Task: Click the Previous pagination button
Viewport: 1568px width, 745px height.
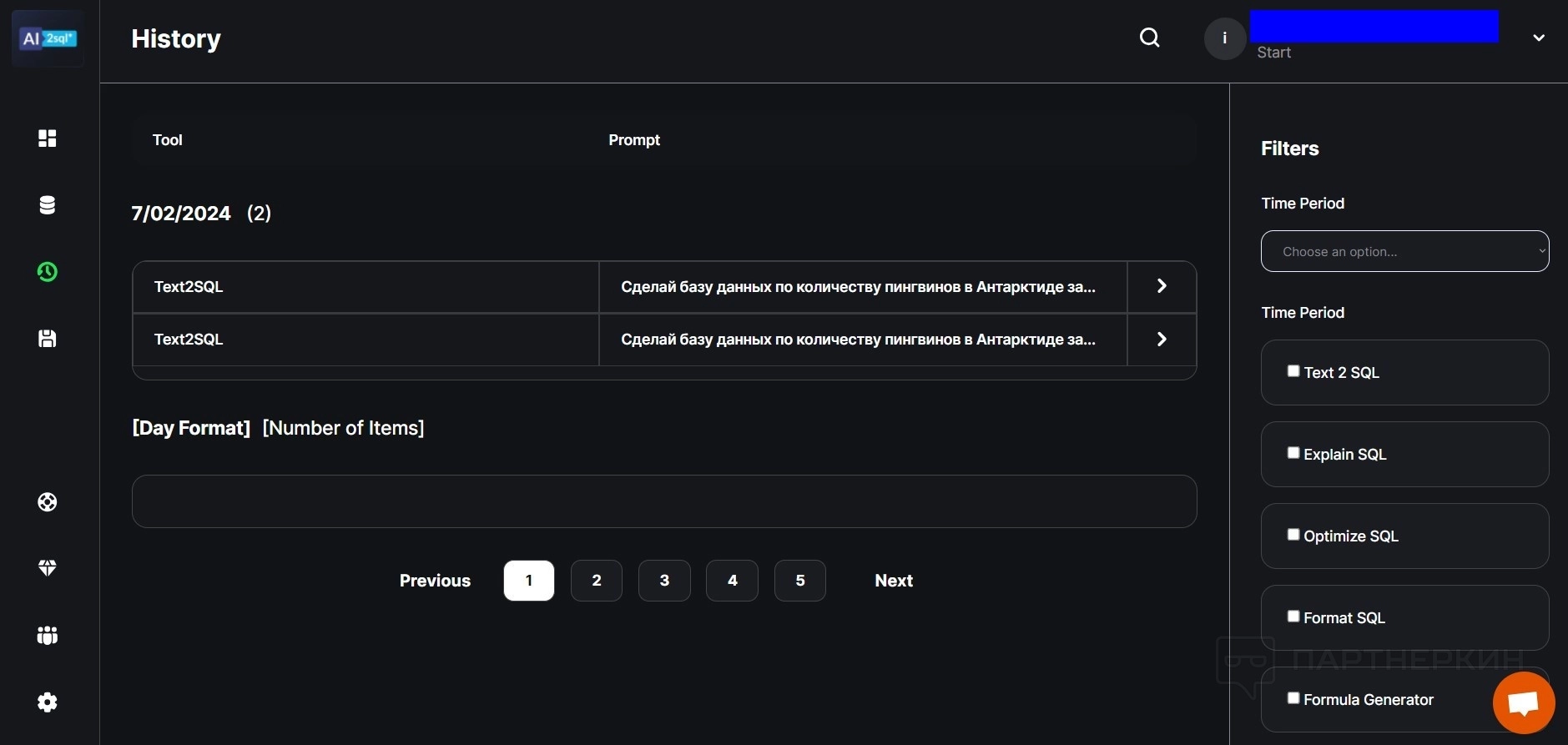Action: click(x=435, y=581)
